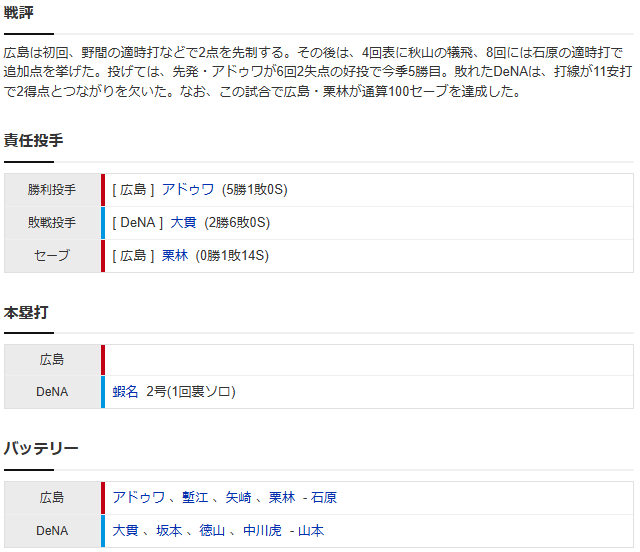The height and width of the screenshot is (552, 640).
Task: Open home run hitter 蝦名 link
Action: (125, 392)
